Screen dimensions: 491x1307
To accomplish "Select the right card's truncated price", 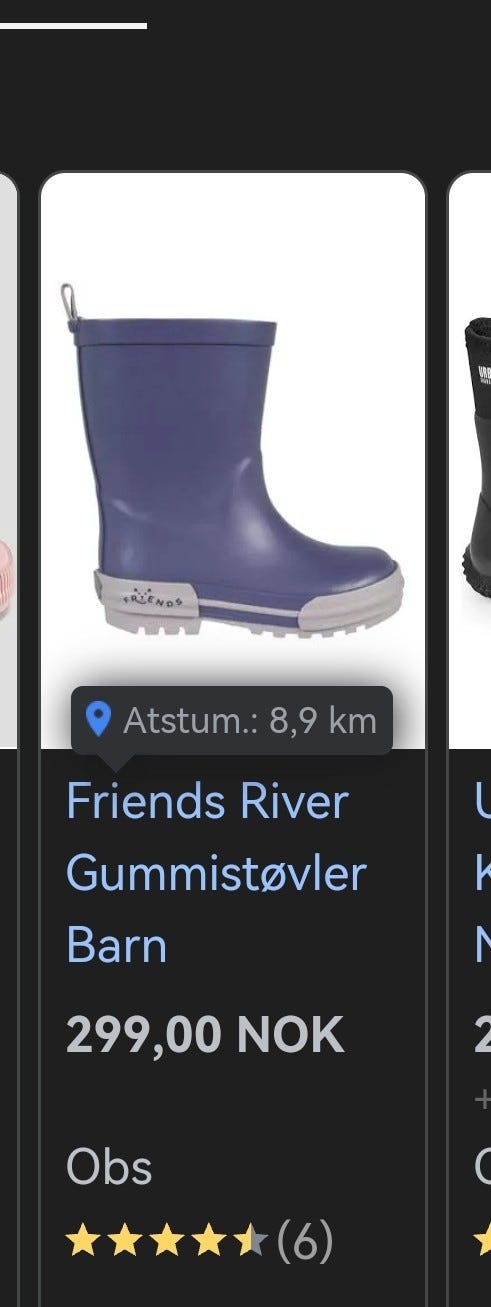I will [x=483, y=1036].
